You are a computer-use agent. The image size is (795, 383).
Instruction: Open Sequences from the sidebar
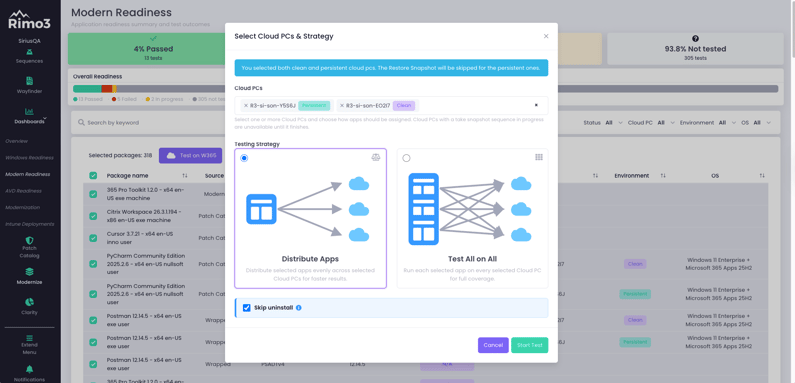coord(29,56)
